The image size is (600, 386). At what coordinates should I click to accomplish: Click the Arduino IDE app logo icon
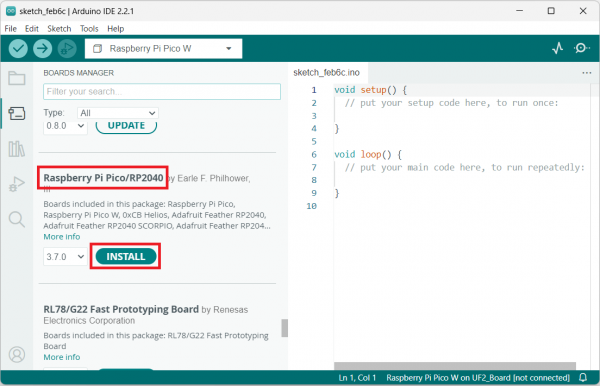click(x=11, y=11)
